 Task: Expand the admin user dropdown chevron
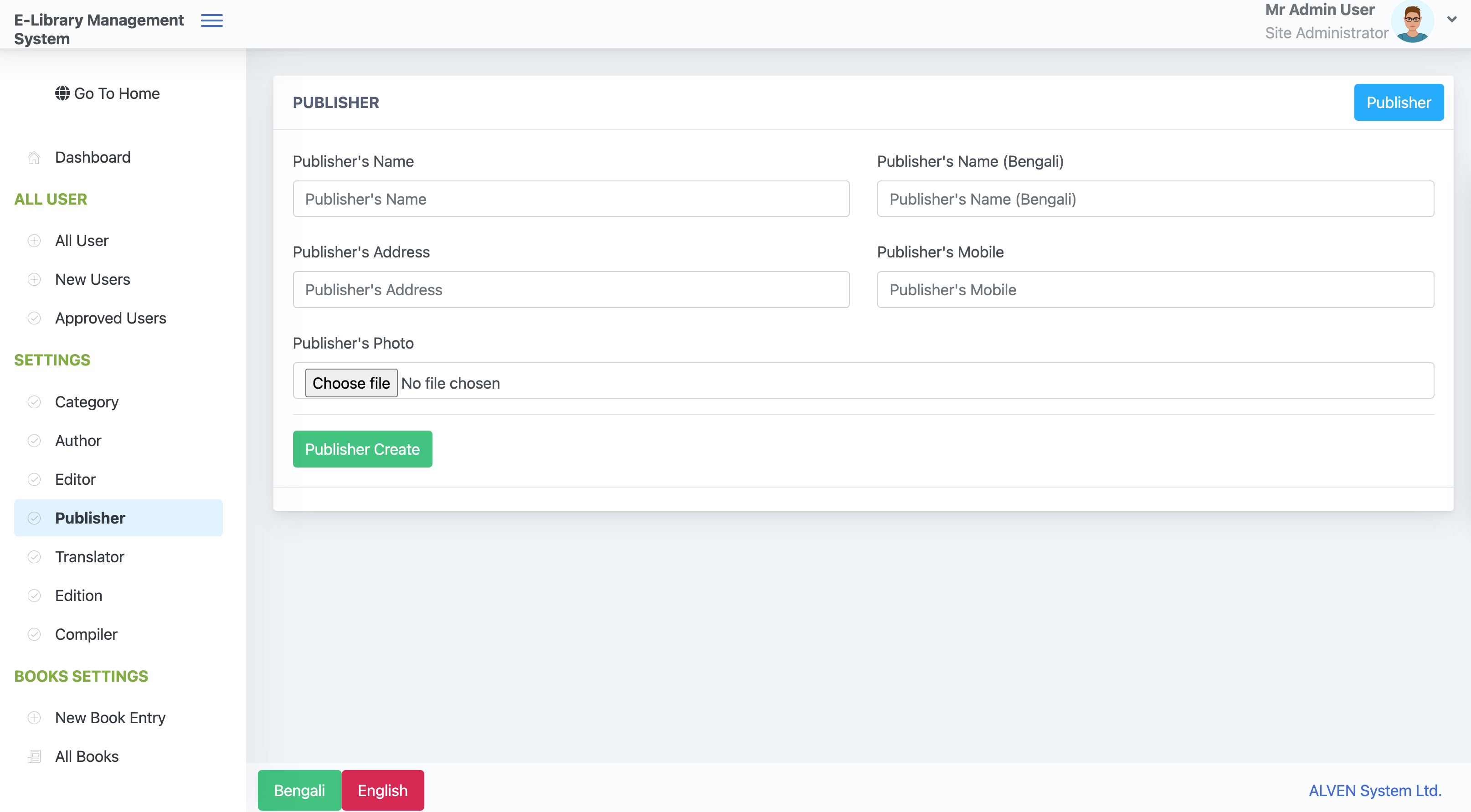point(1451,19)
